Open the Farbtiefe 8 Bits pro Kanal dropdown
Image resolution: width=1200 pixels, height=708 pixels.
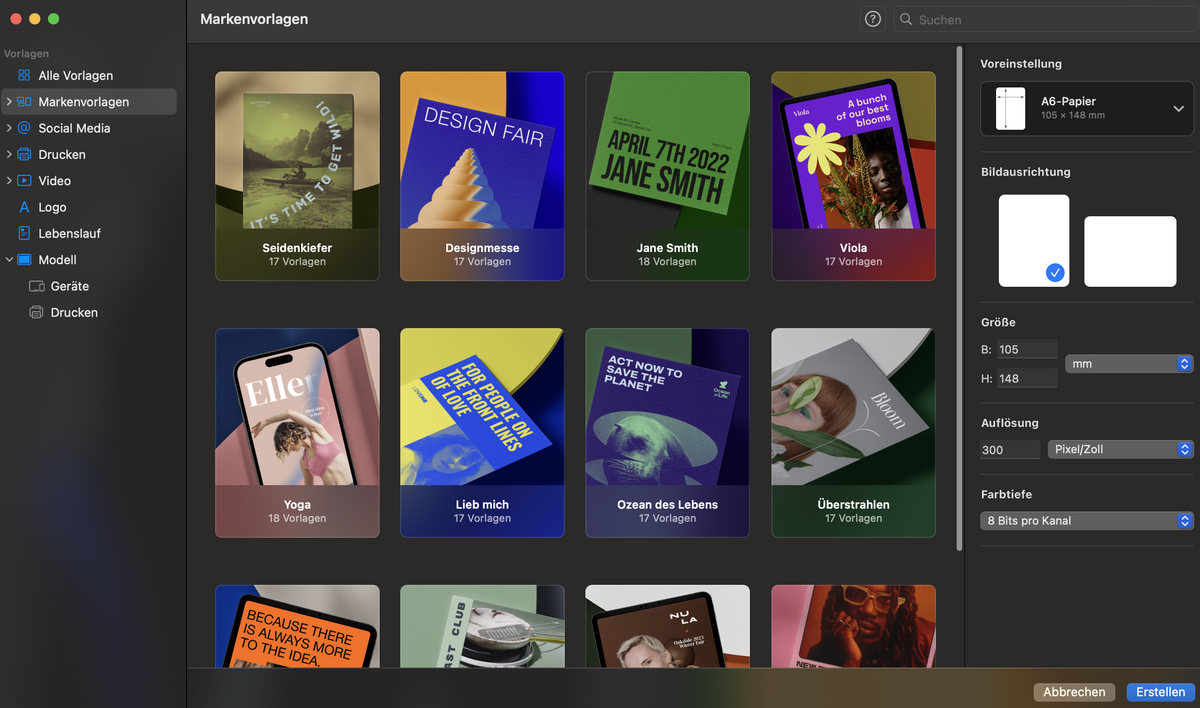[x=1087, y=521]
